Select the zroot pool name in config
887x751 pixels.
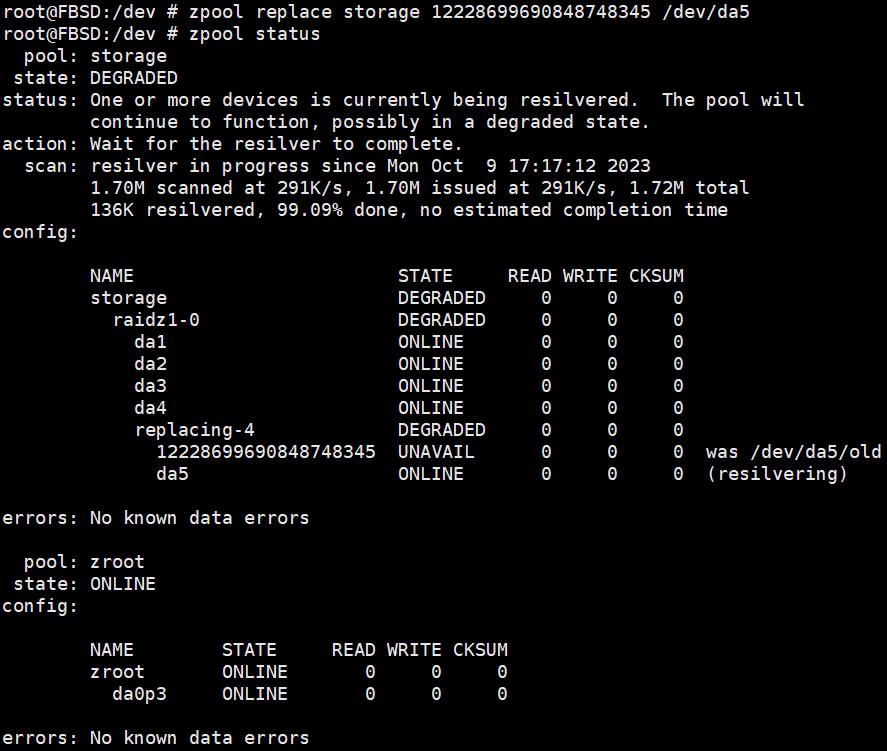pyautogui.click(x=117, y=672)
